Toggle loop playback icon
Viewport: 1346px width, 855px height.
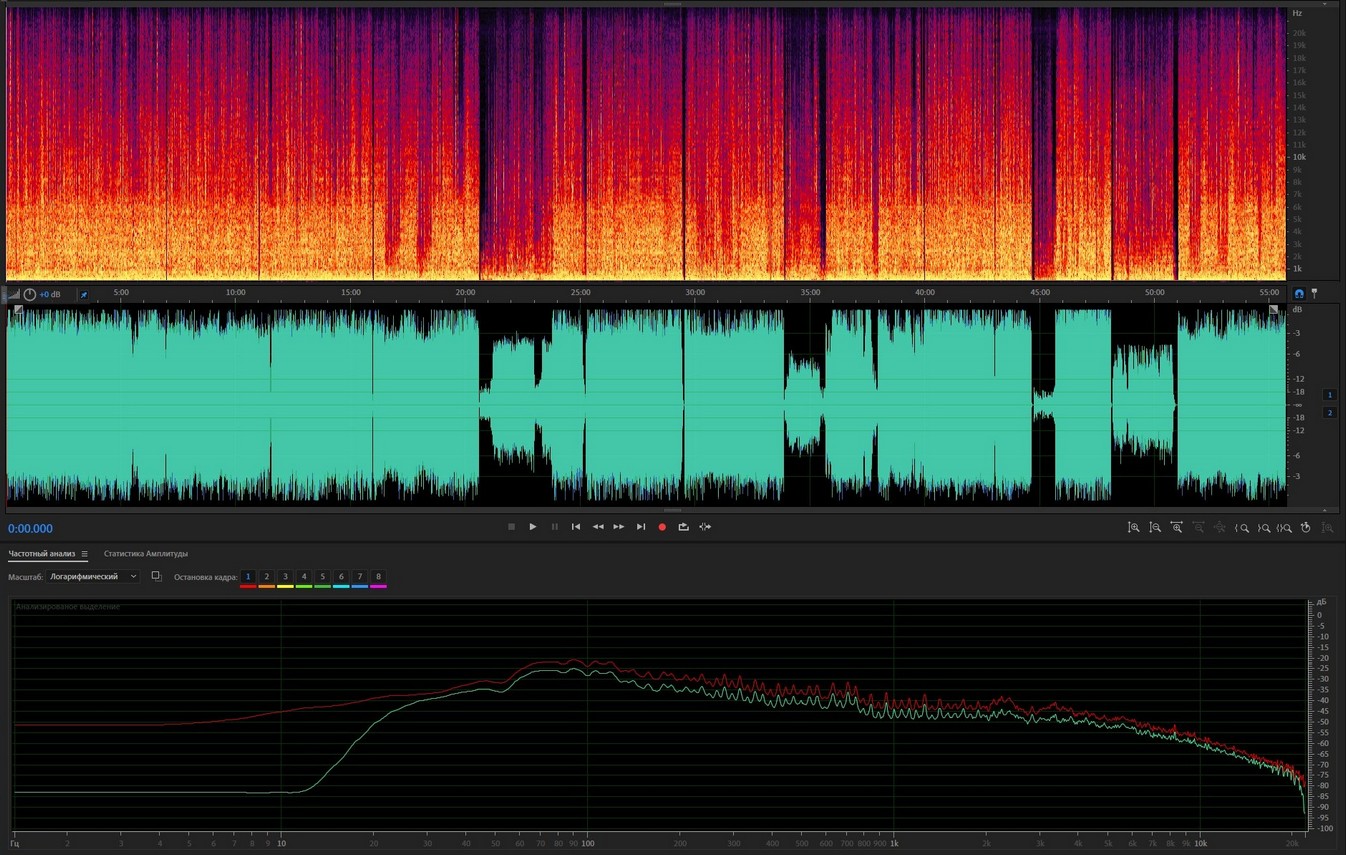684,527
